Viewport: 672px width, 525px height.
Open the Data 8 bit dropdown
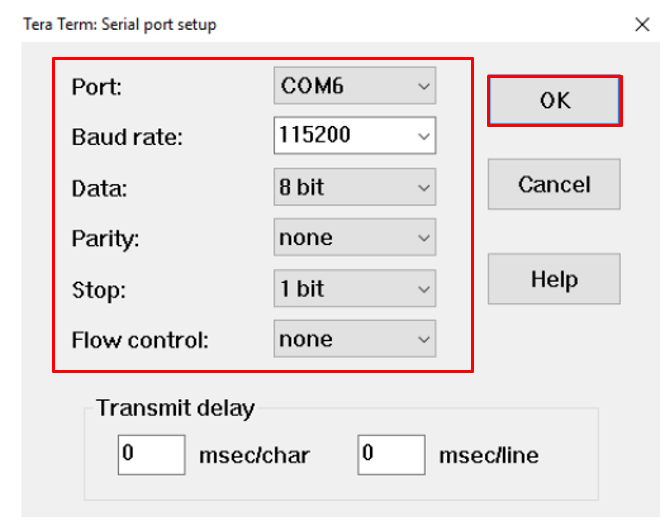pyautogui.click(x=355, y=187)
